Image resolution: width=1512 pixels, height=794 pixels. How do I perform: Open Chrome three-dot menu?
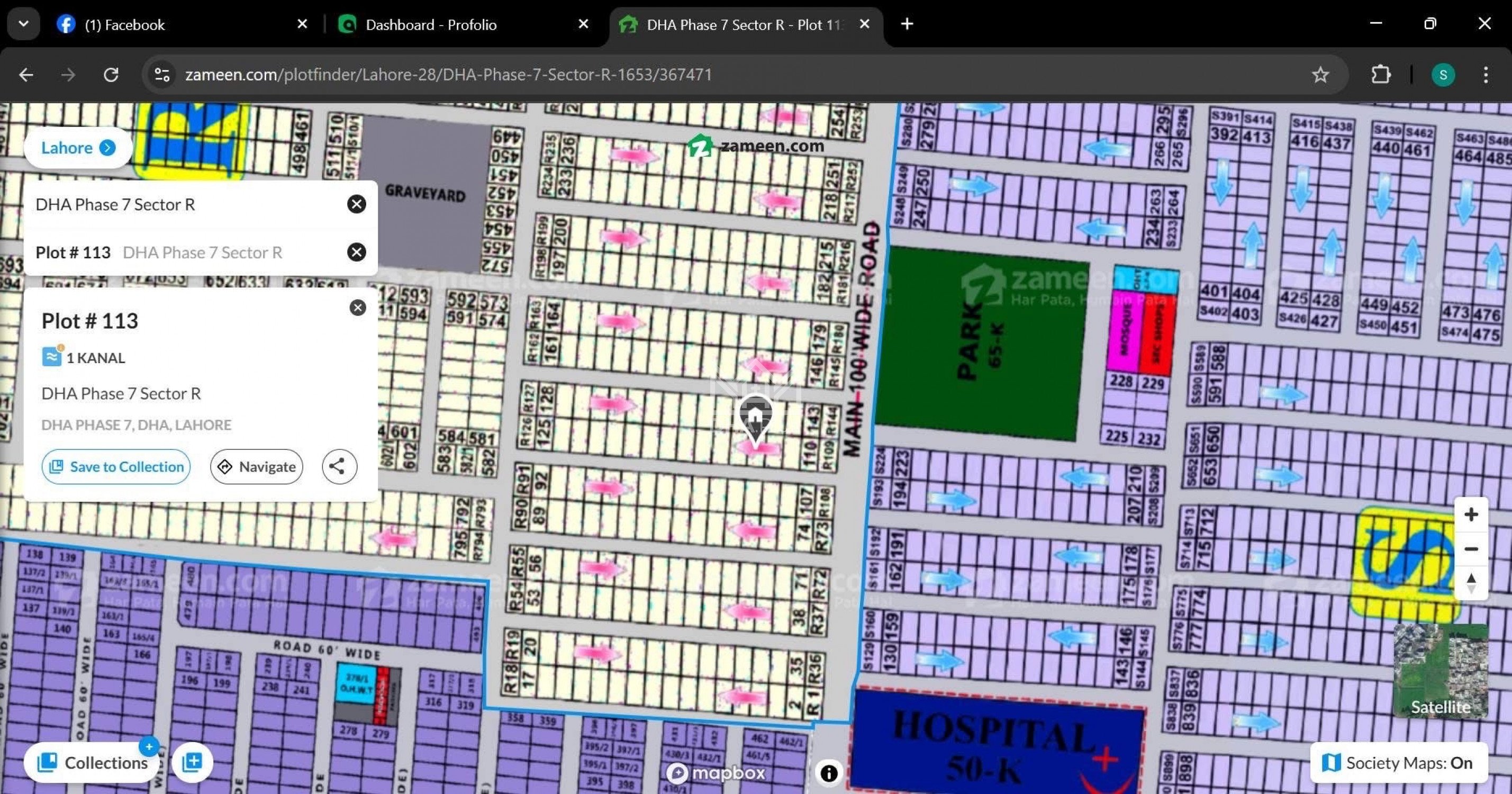(x=1486, y=75)
